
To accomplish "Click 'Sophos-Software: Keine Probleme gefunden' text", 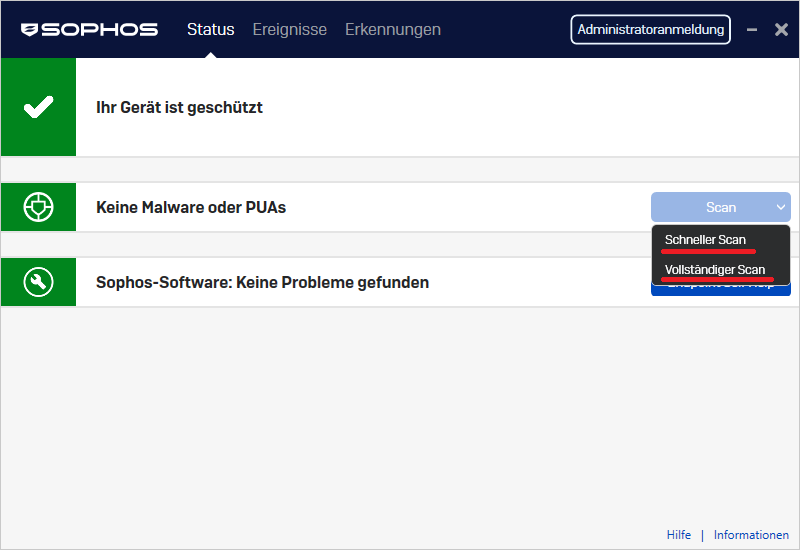I will pos(262,282).
